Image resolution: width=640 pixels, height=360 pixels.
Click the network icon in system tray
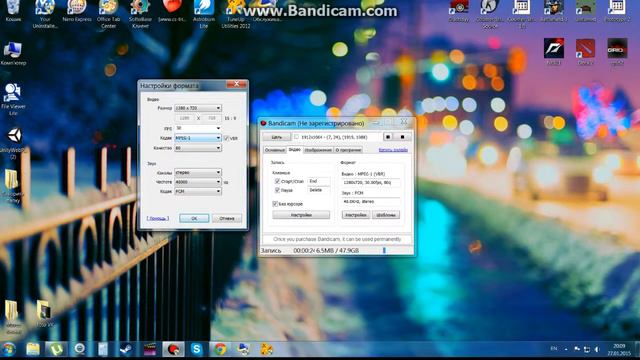pyautogui.click(x=587, y=349)
